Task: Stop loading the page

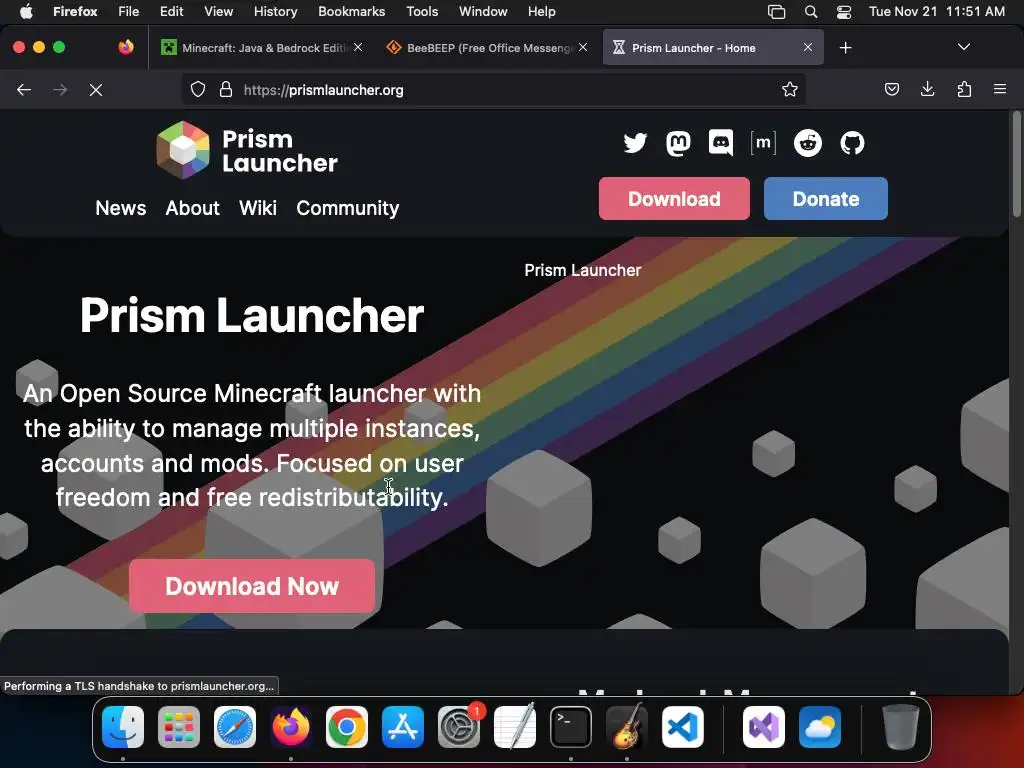Action: click(x=96, y=89)
